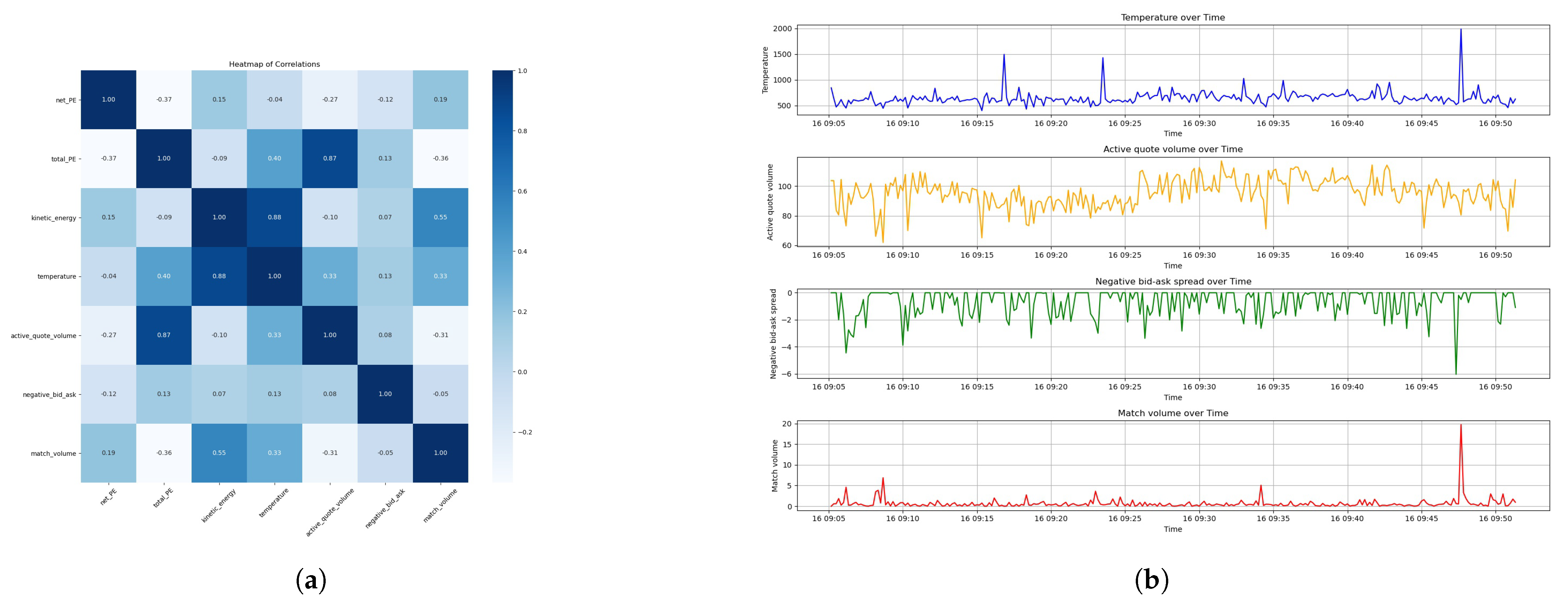
Task: Click the 'Heatmap of Correlations' title
Action: coord(274,64)
